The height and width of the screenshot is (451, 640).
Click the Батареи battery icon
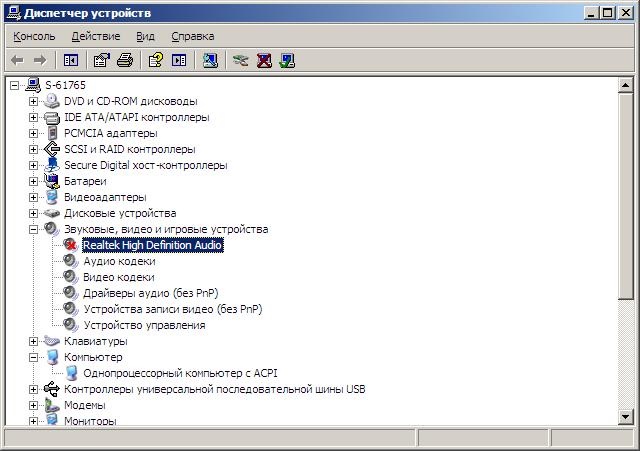tap(52, 181)
